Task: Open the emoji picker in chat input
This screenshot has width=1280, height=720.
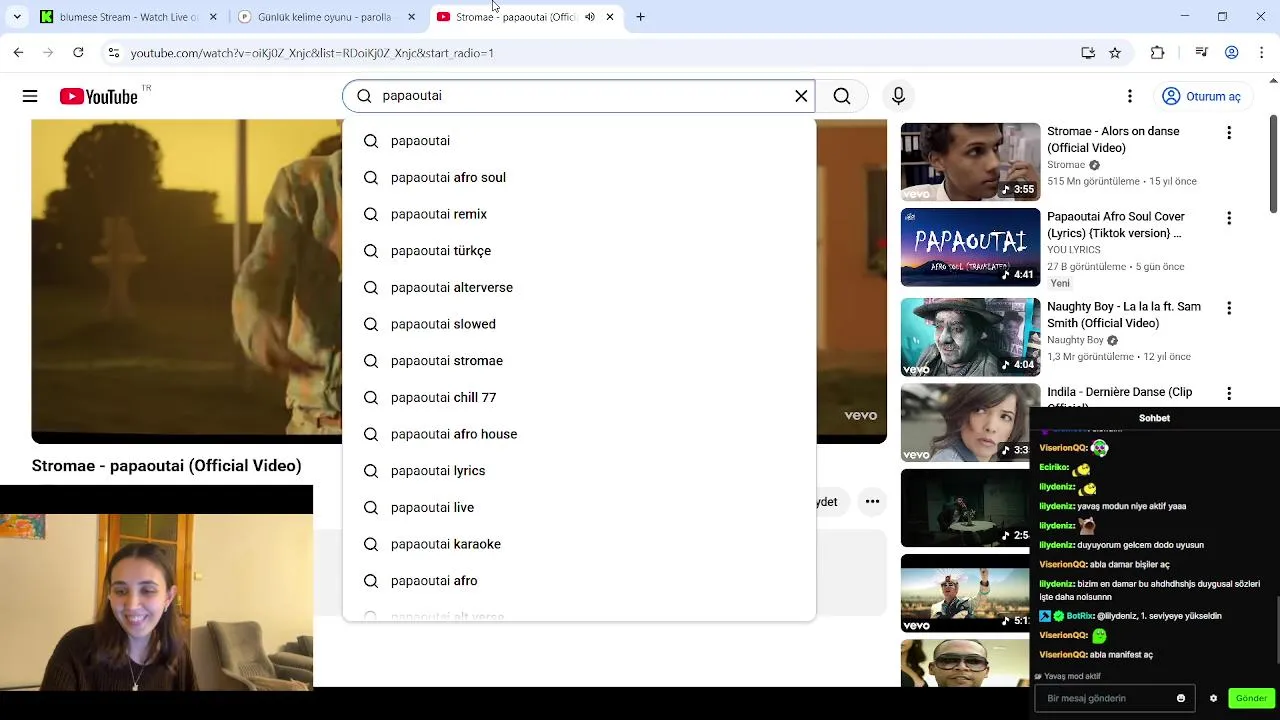Action: tap(1181, 698)
